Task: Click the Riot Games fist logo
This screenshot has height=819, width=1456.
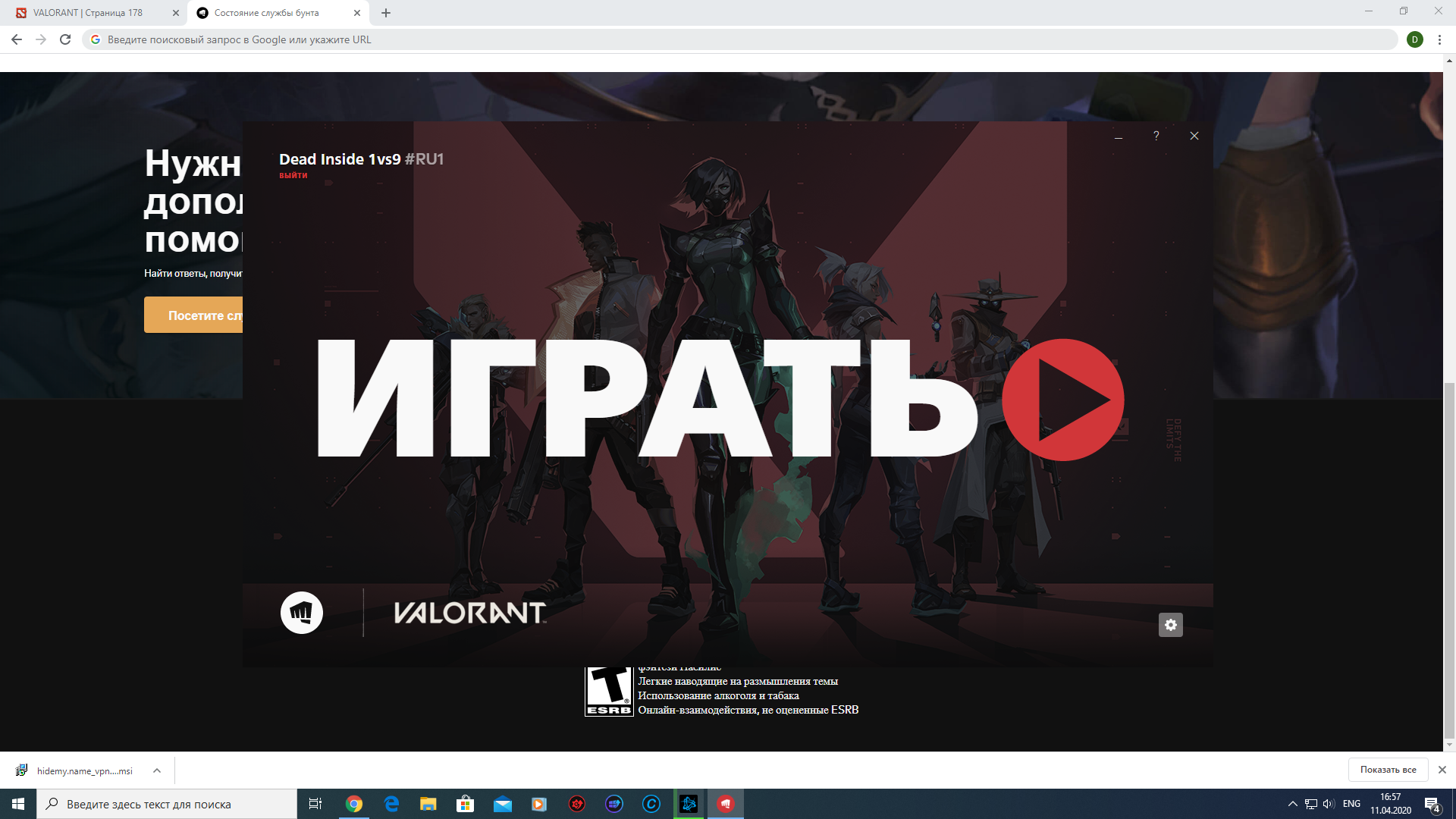Action: click(x=302, y=613)
